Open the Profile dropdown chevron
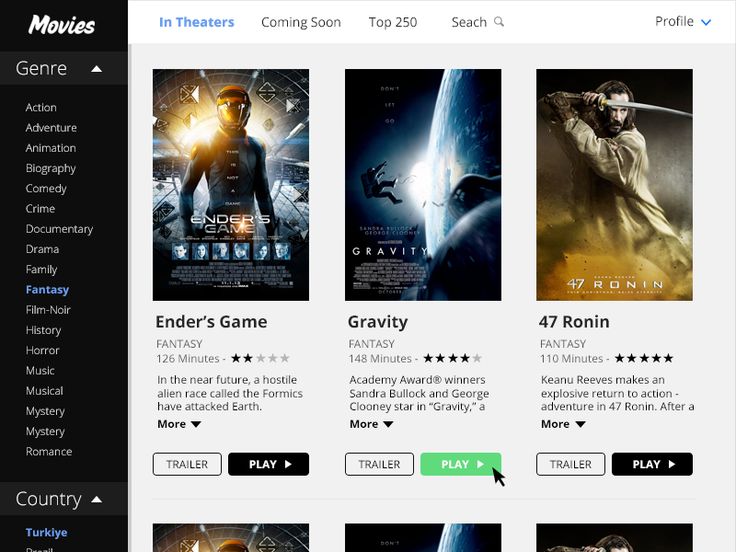 706,22
